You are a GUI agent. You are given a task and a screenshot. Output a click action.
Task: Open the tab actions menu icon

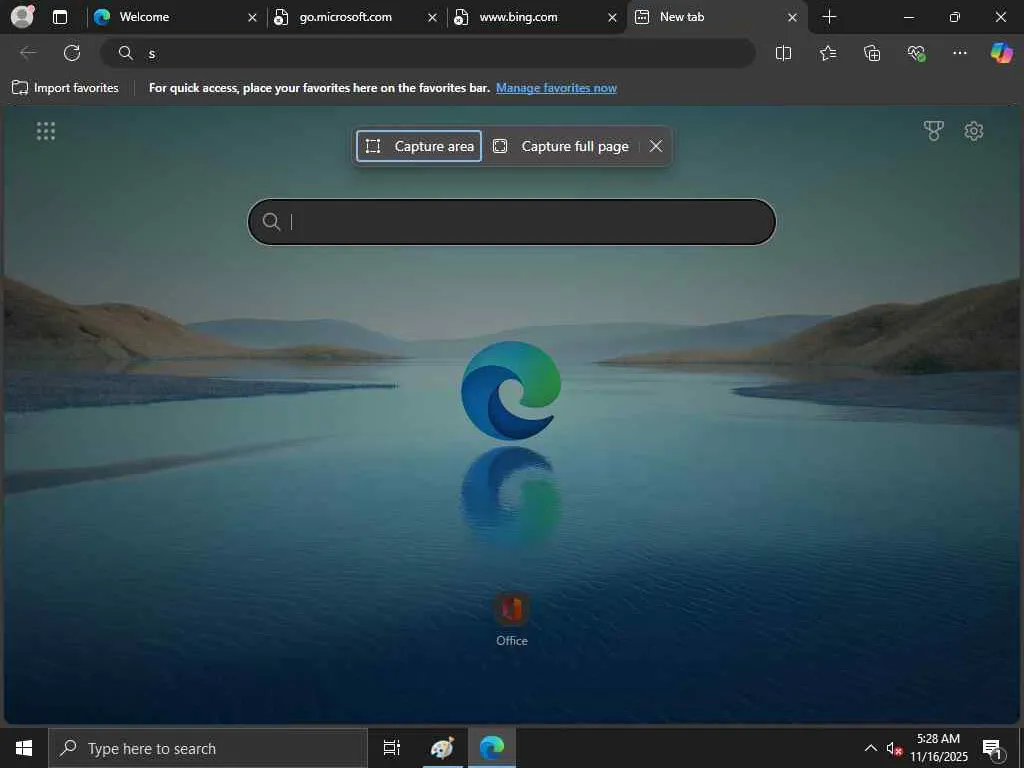[60, 17]
